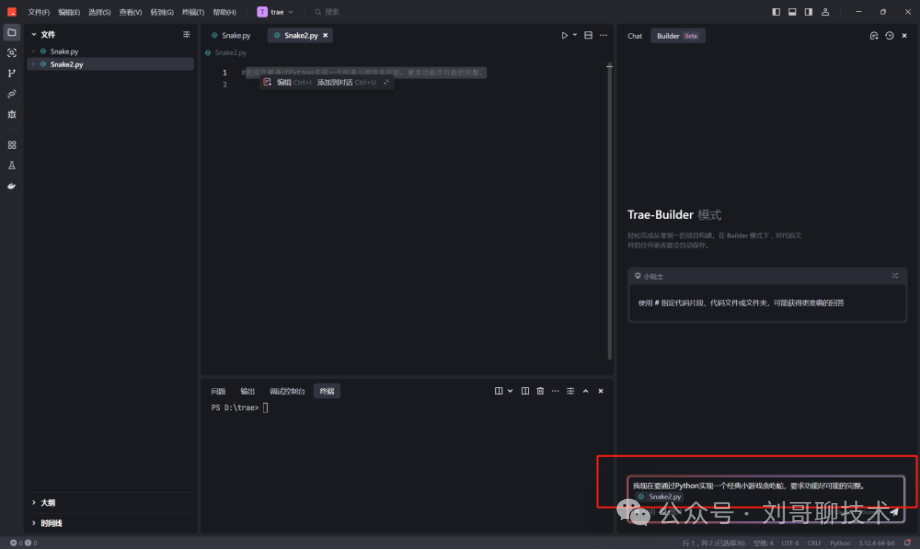Open the Extensions icon in activity bar
The width and height of the screenshot is (920, 550).
pyautogui.click(x=12, y=145)
